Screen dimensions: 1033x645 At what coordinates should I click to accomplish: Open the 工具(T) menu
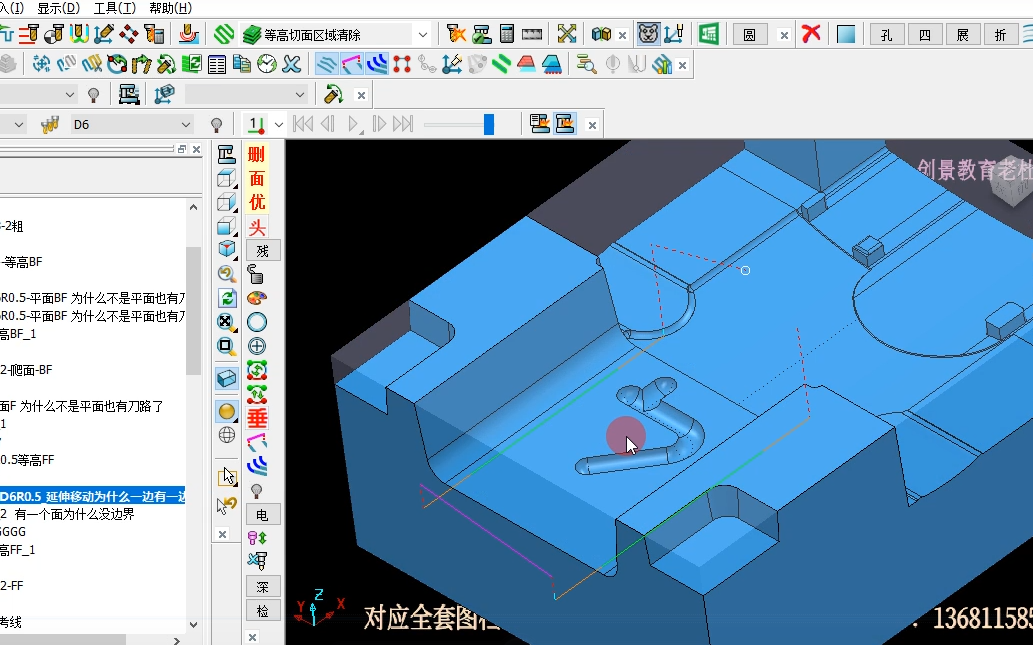(x=115, y=8)
